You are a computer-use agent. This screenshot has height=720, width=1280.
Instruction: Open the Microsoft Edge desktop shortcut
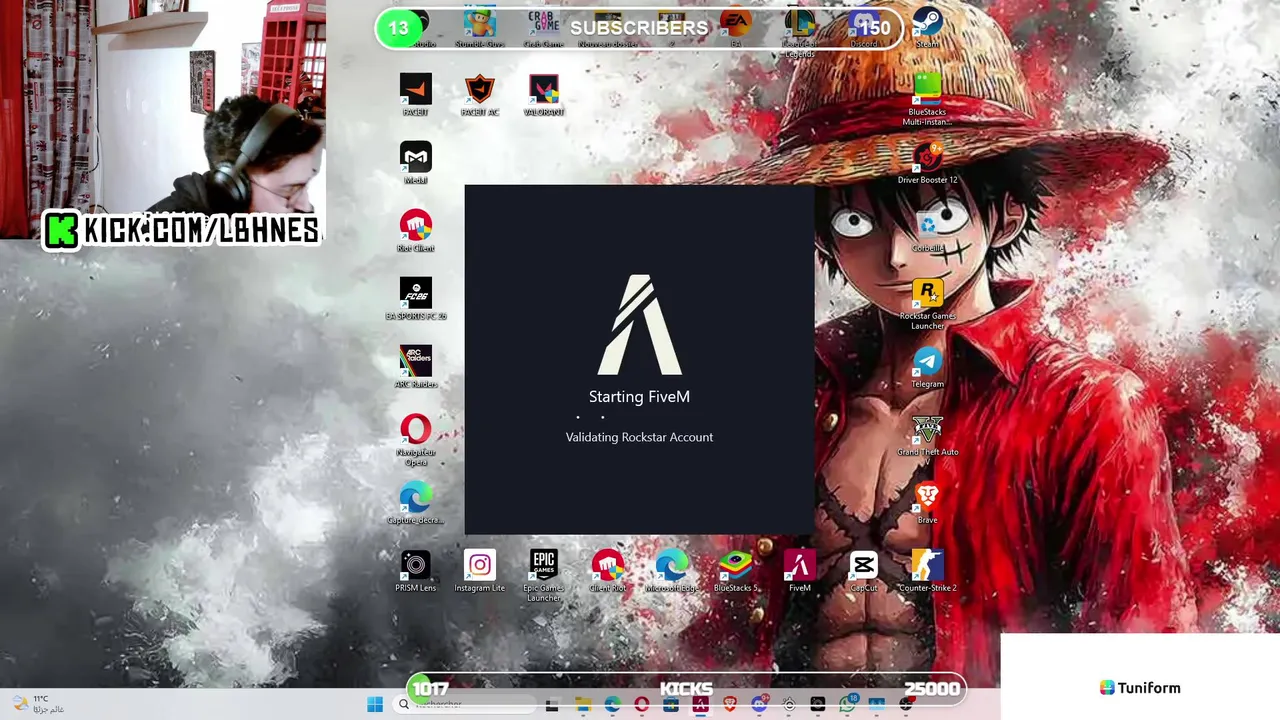672,571
